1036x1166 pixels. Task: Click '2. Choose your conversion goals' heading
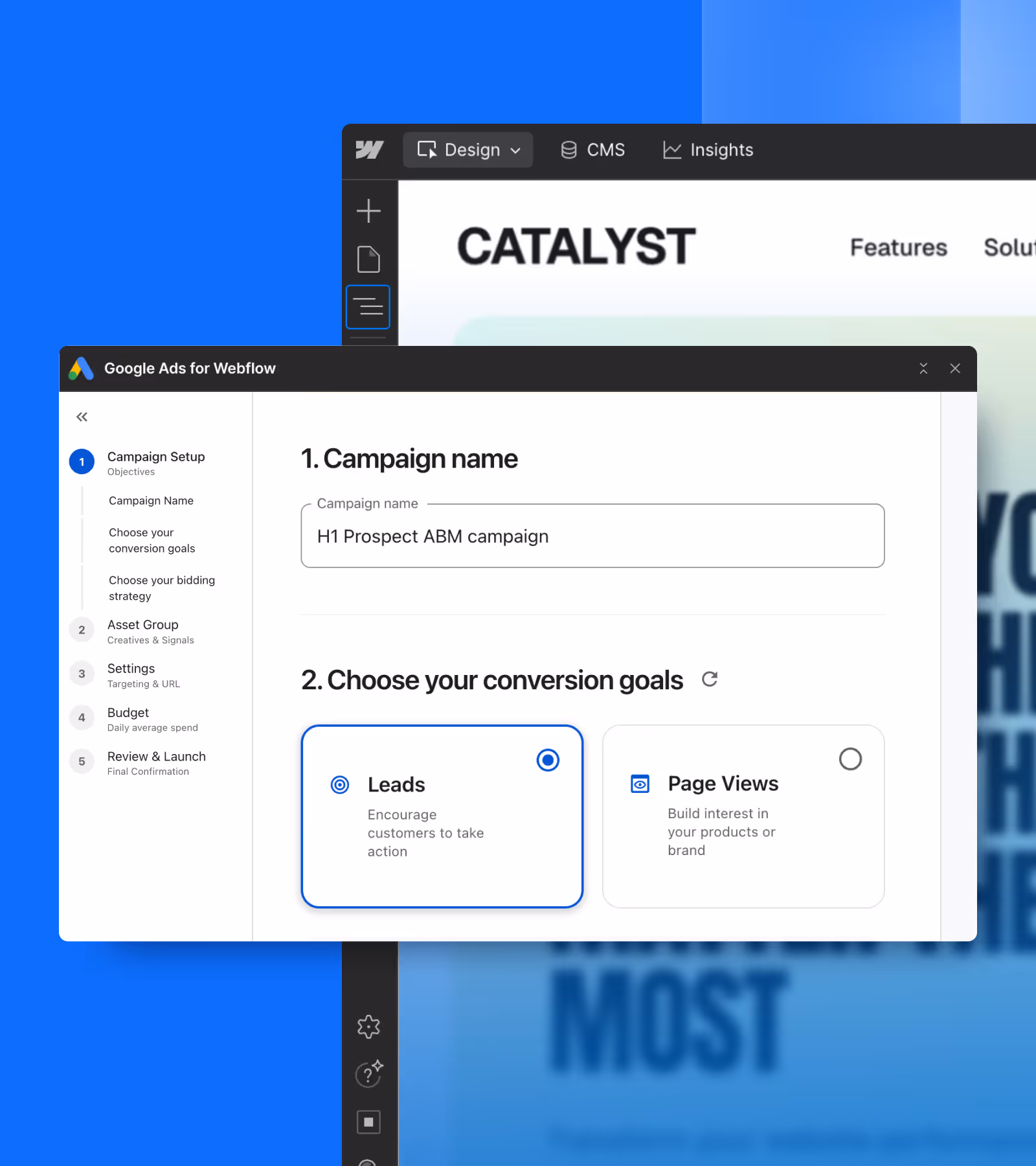[492, 680]
